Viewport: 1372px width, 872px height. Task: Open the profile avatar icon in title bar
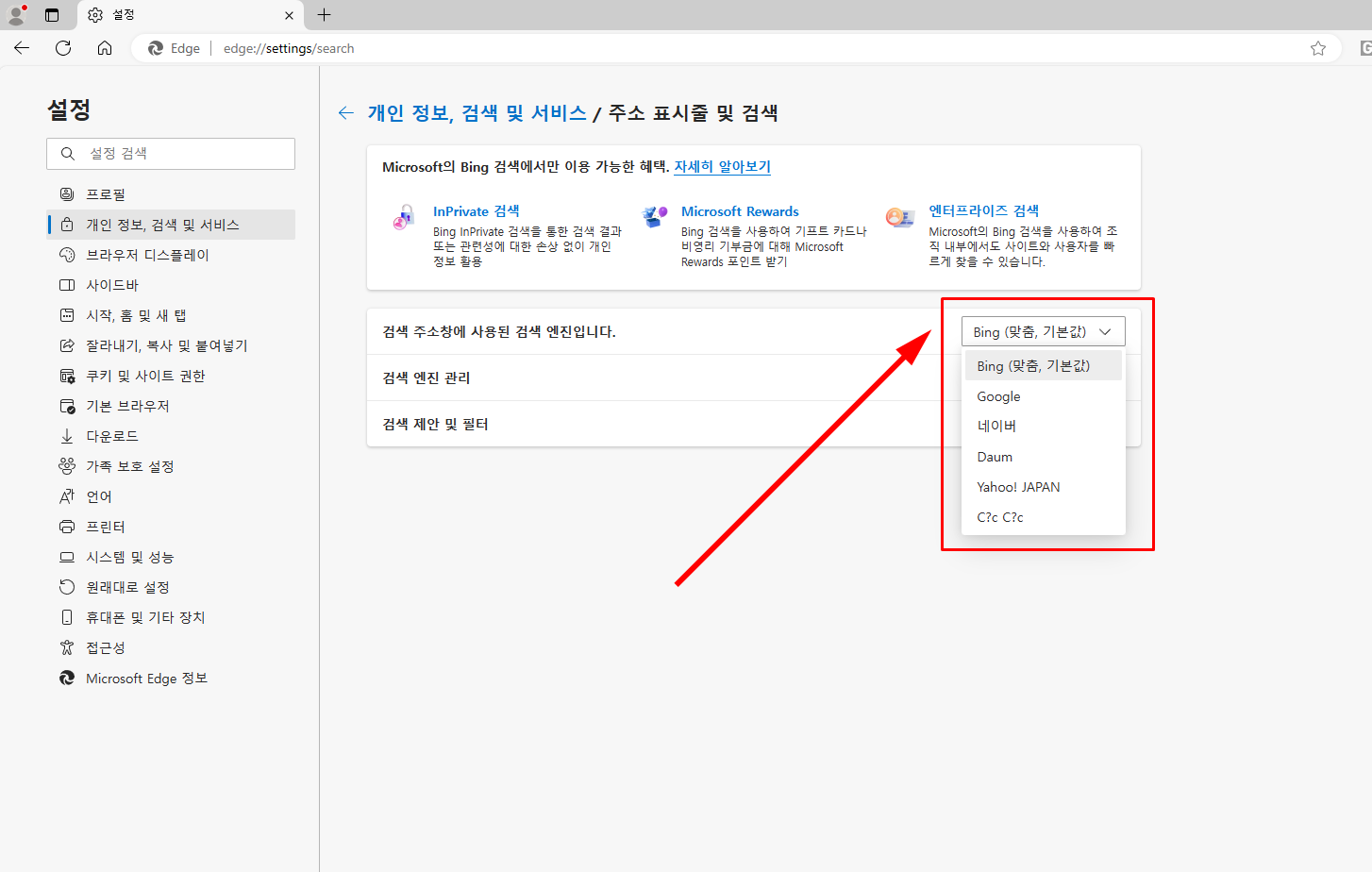(x=16, y=15)
